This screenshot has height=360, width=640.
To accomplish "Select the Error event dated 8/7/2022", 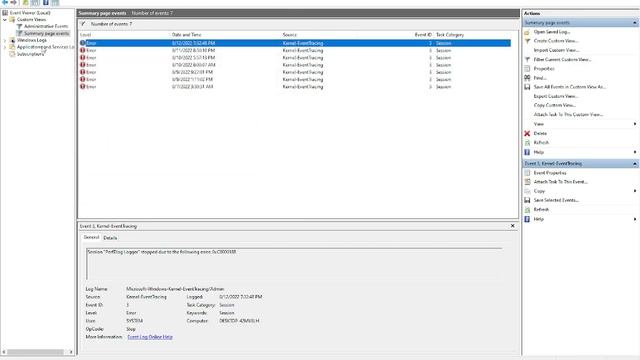I will pyautogui.click(x=295, y=87).
